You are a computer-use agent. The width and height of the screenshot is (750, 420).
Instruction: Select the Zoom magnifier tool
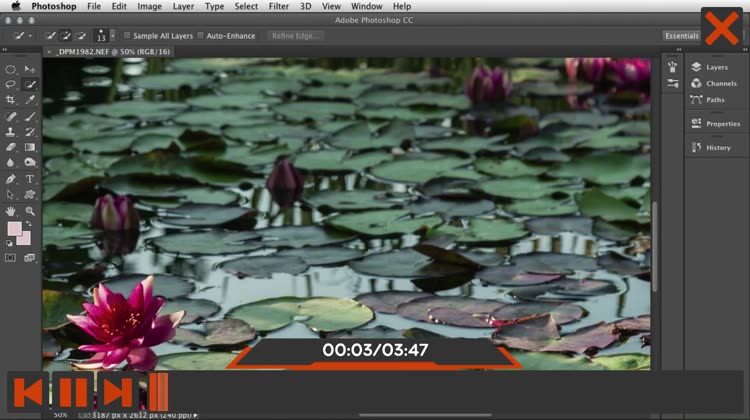(30, 211)
